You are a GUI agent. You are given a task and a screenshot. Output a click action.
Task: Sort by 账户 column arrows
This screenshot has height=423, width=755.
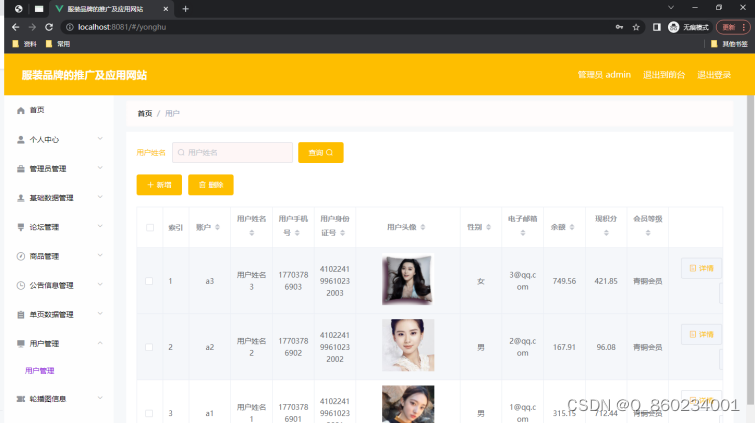pyautogui.click(x=217, y=227)
